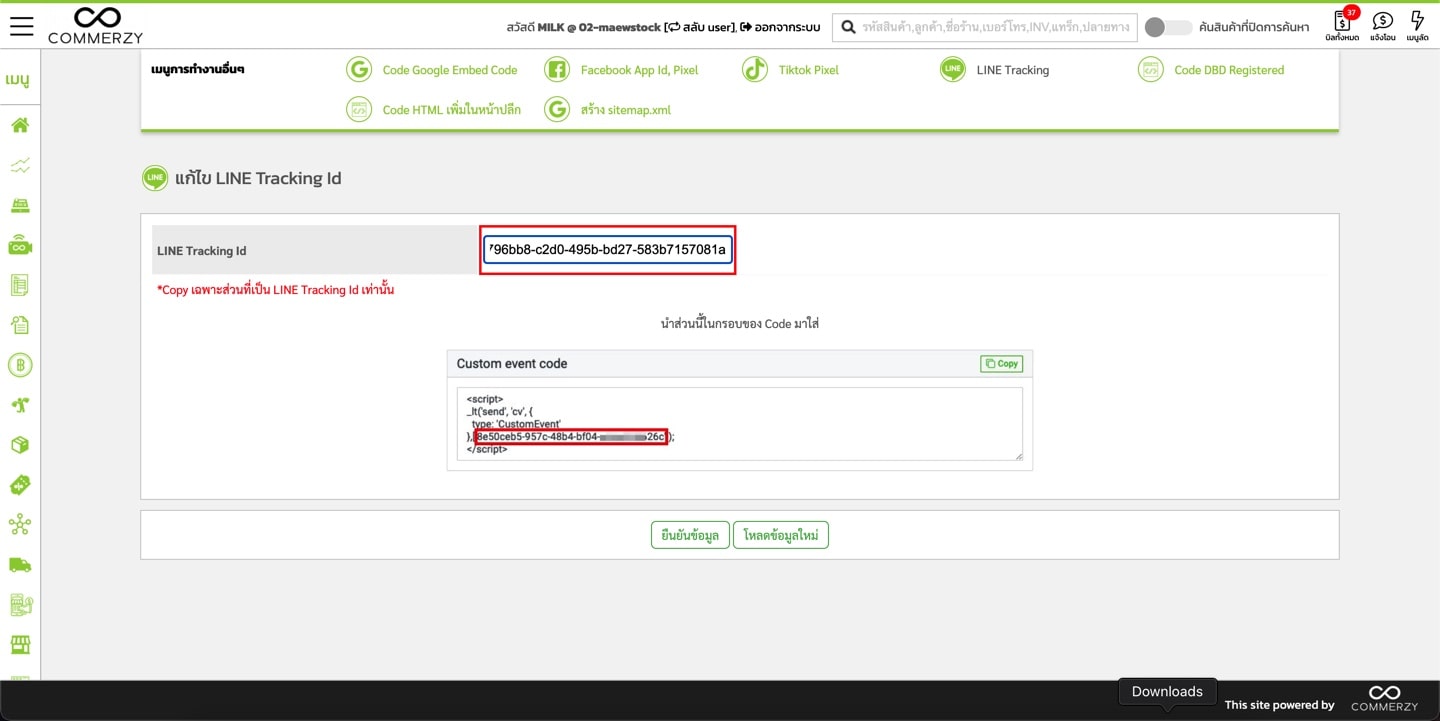1440x721 pixels.
Task: Click the all bills icon with badge
Action: coord(1342,25)
